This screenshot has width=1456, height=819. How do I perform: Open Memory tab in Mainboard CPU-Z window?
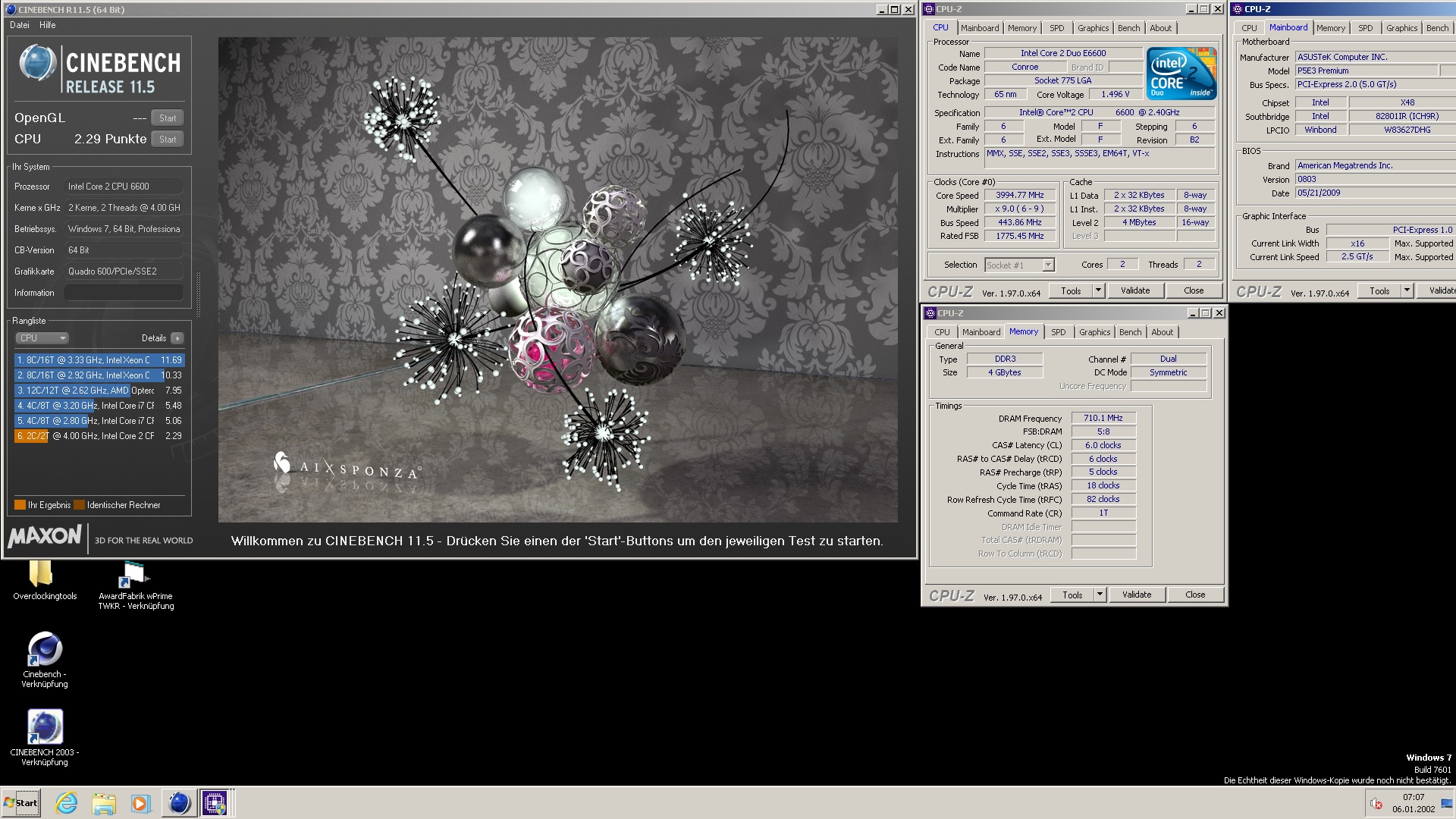pyautogui.click(x=1330, y=28)
